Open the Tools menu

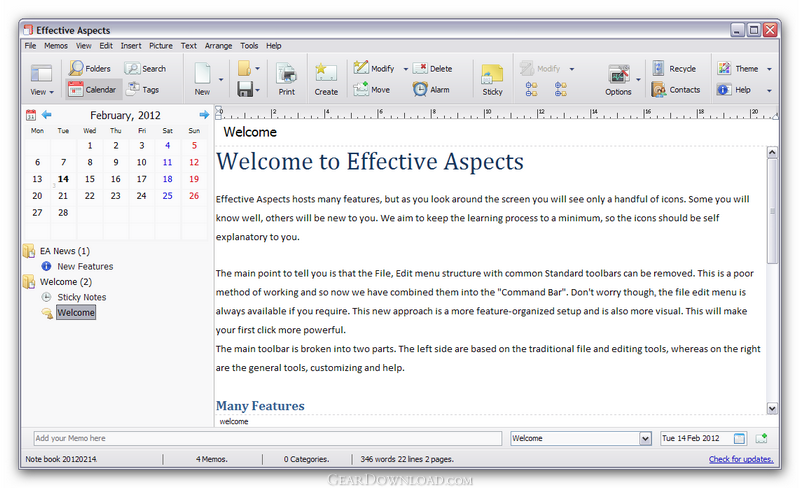tap(249, 45)
